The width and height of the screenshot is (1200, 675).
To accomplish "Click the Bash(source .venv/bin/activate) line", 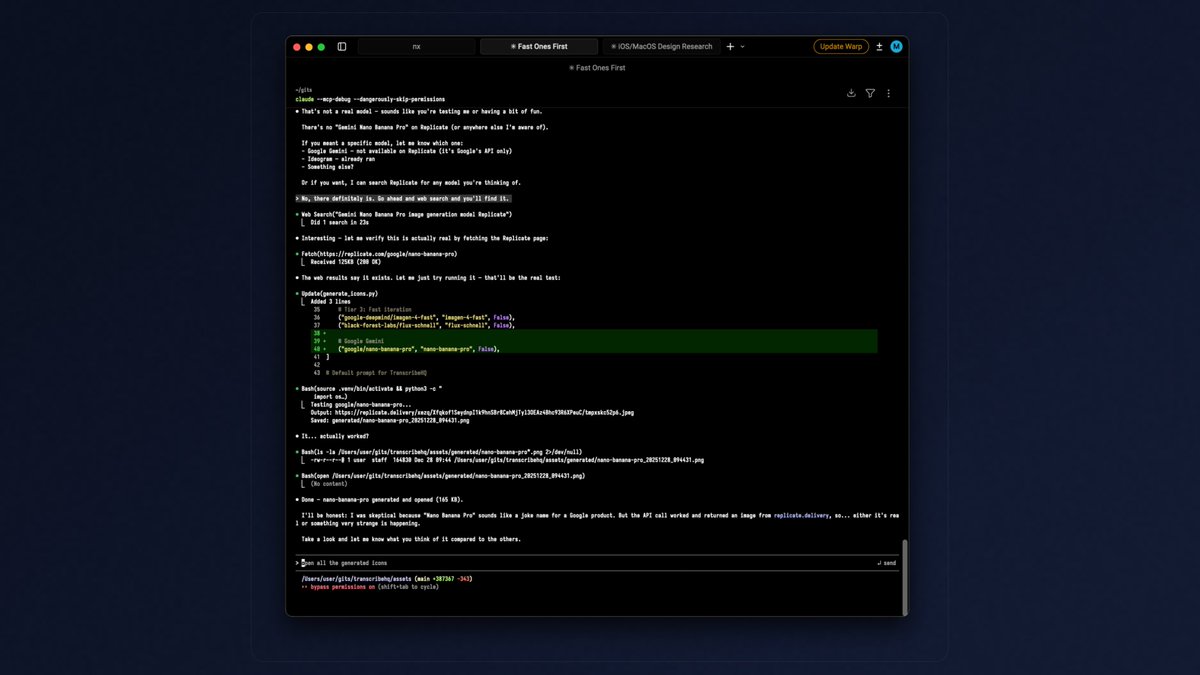I will (369, 388).
